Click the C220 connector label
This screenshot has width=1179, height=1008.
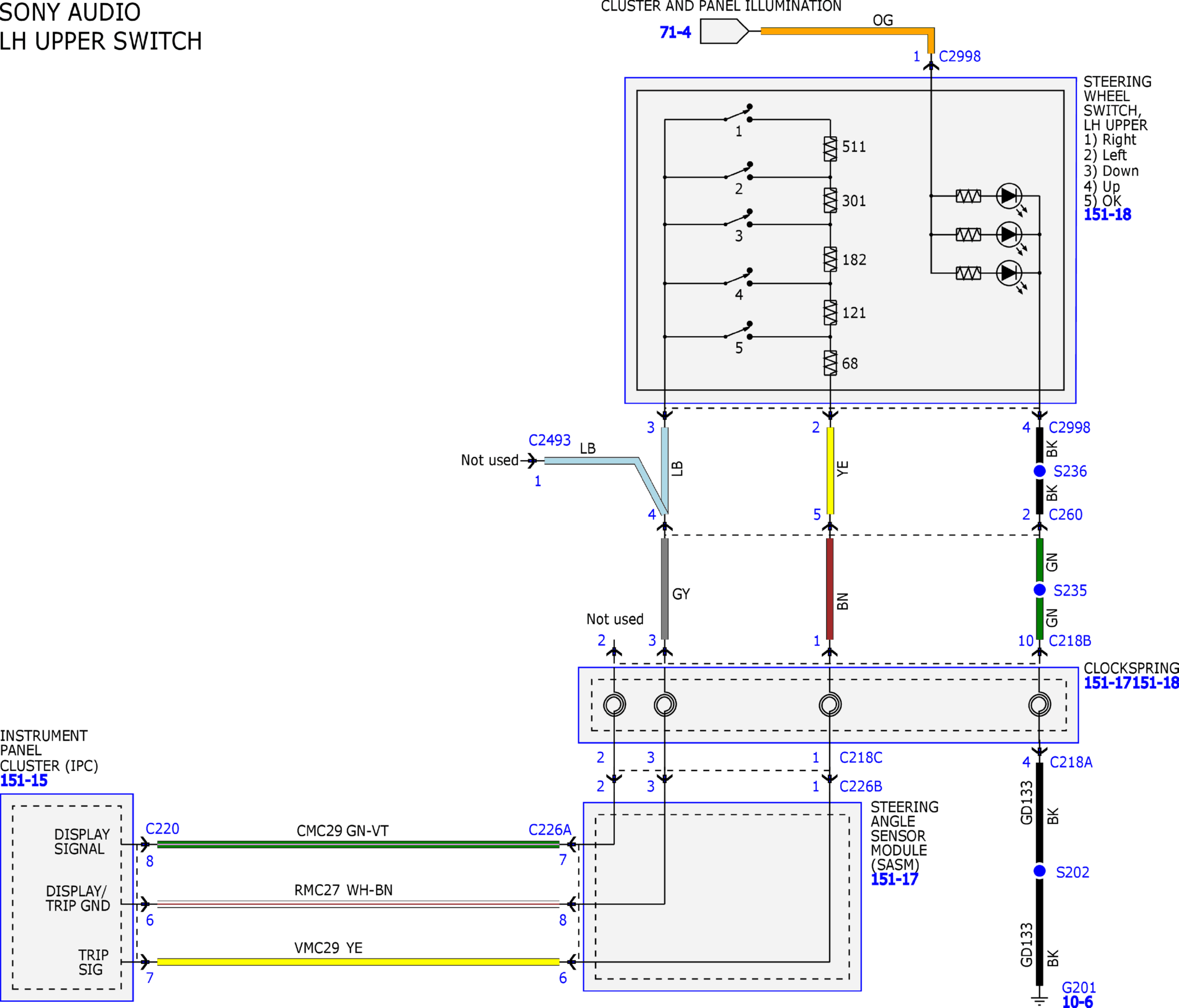(162, 829)
